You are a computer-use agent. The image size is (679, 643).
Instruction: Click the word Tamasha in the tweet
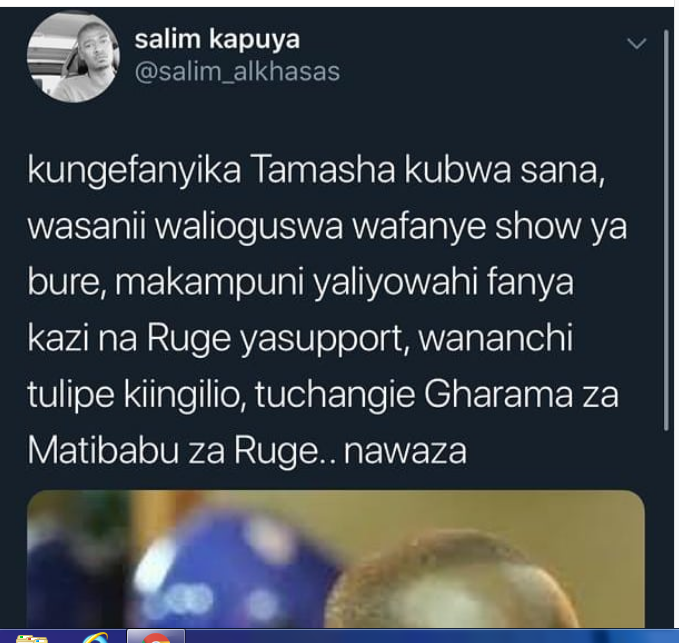click(x=323, y=170)
